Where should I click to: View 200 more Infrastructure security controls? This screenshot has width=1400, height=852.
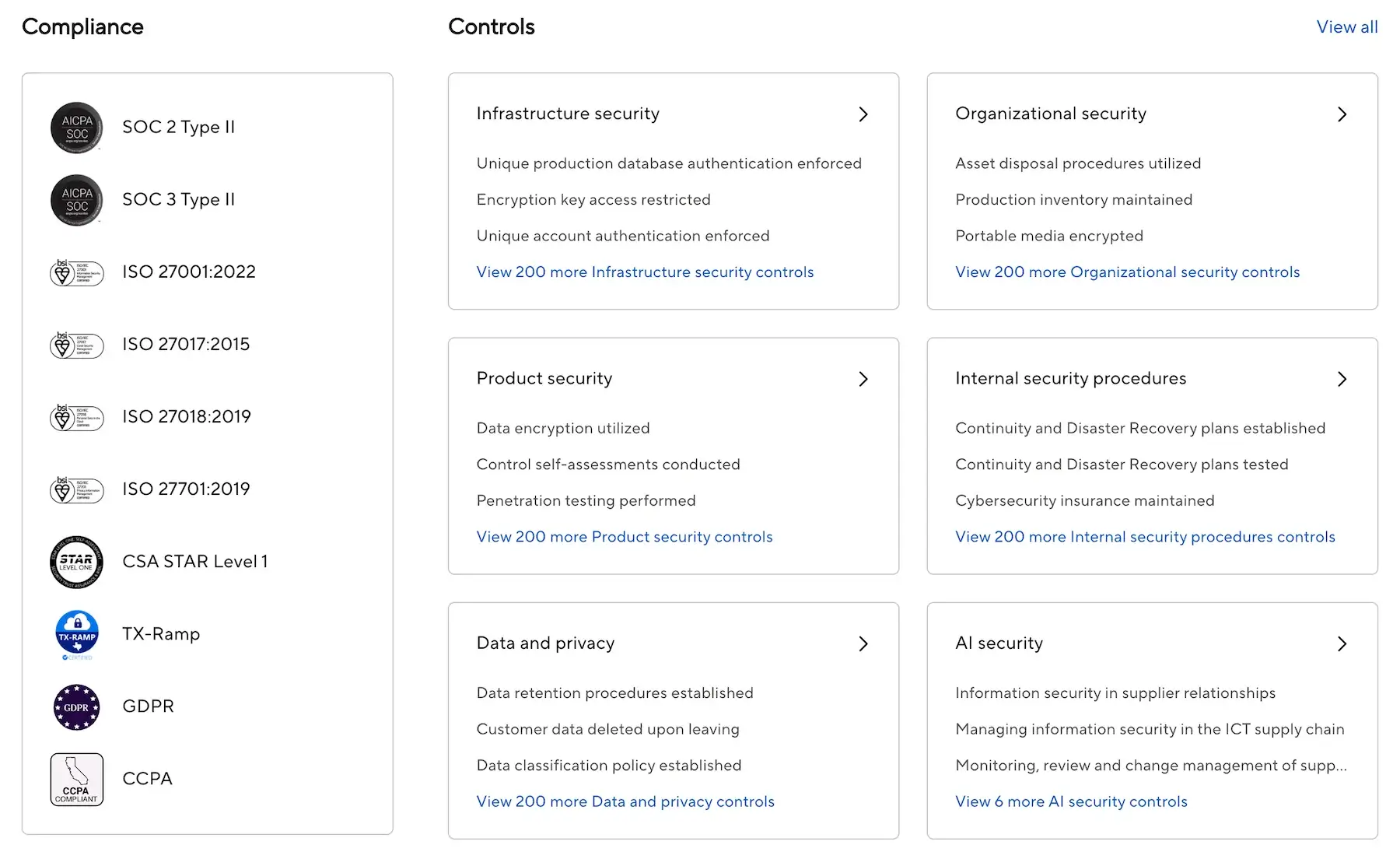point(645,272)
